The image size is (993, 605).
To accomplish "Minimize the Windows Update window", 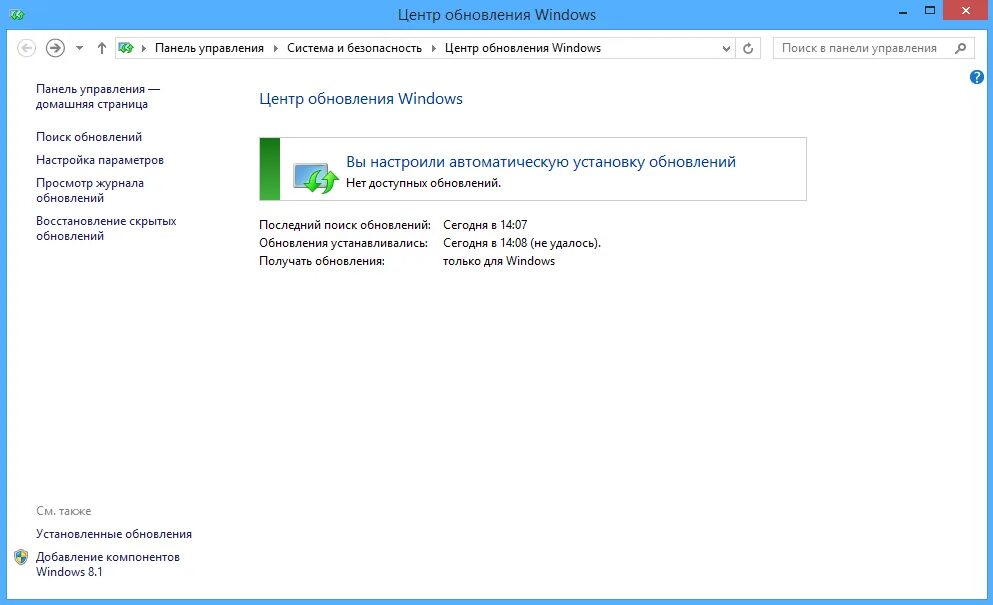I will 904,11.
